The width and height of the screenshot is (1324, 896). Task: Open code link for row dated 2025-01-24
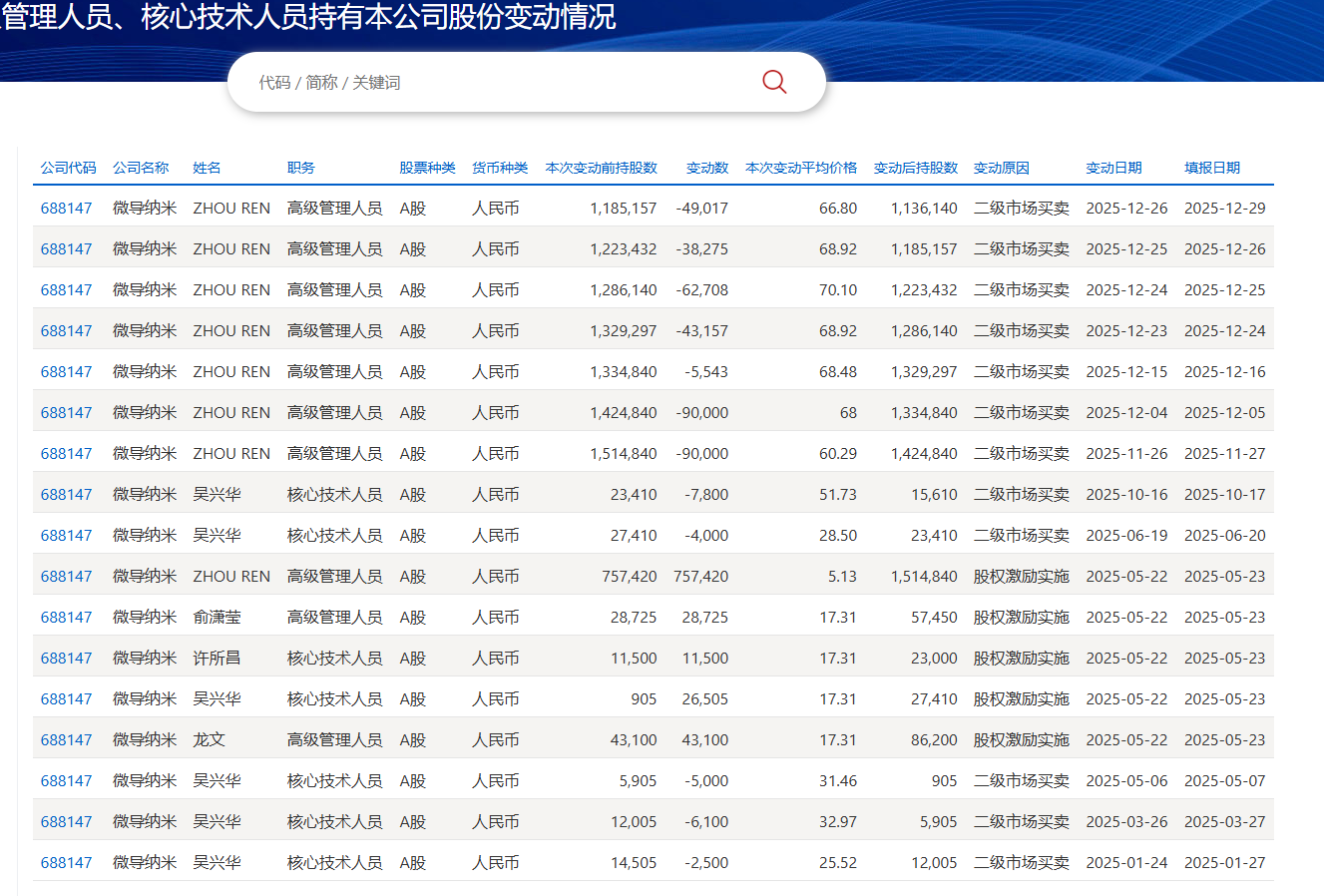(x=66, y=863)
